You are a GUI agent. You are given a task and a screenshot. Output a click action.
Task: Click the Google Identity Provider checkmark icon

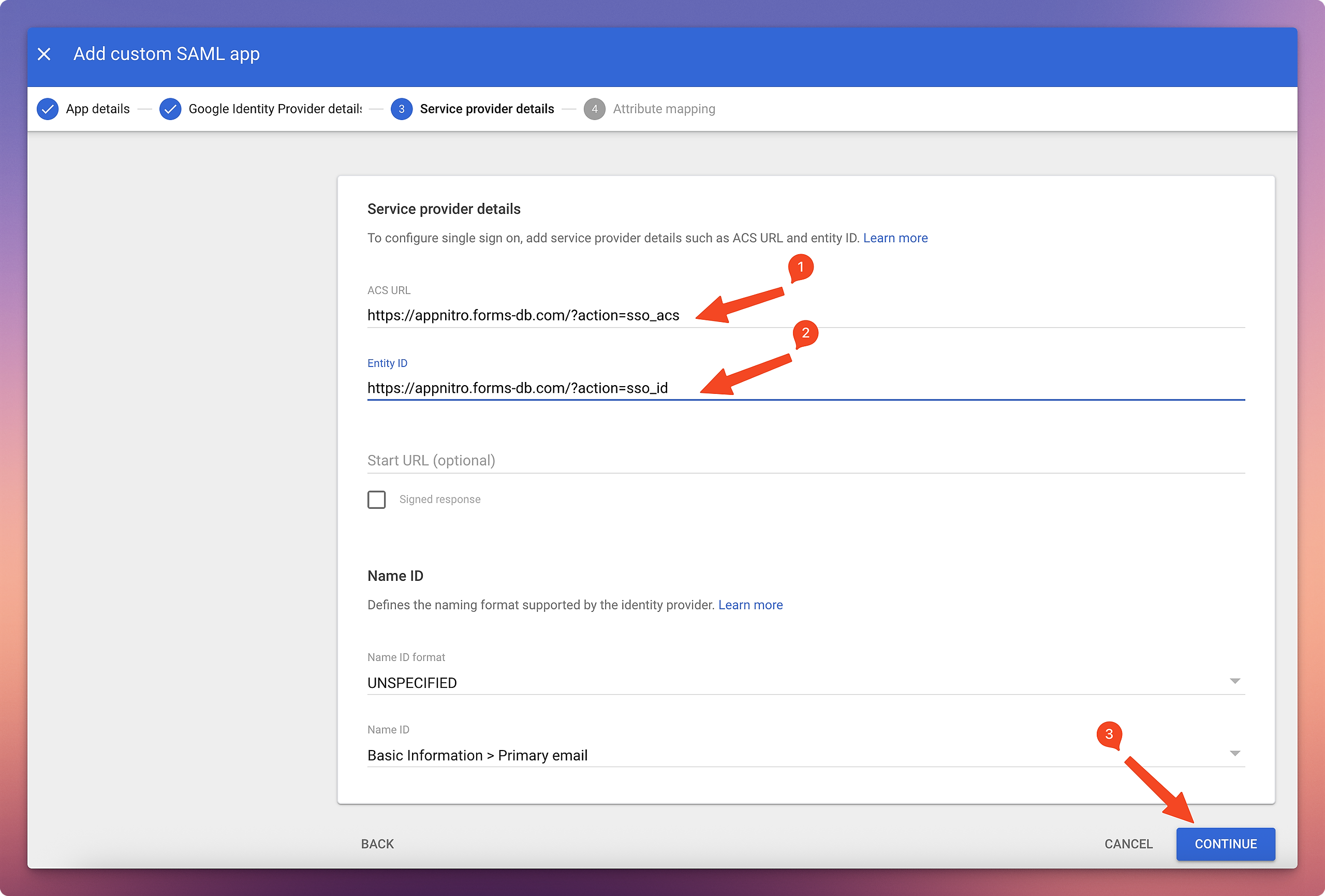pos(170,109)
